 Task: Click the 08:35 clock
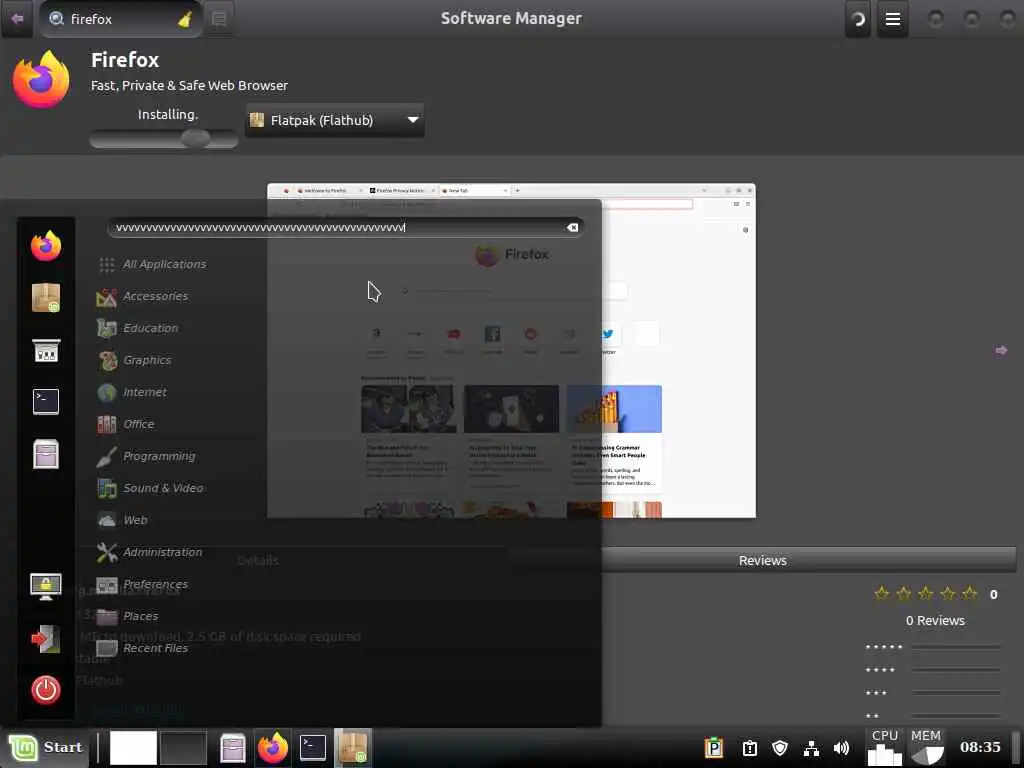[x=980, y=747]
